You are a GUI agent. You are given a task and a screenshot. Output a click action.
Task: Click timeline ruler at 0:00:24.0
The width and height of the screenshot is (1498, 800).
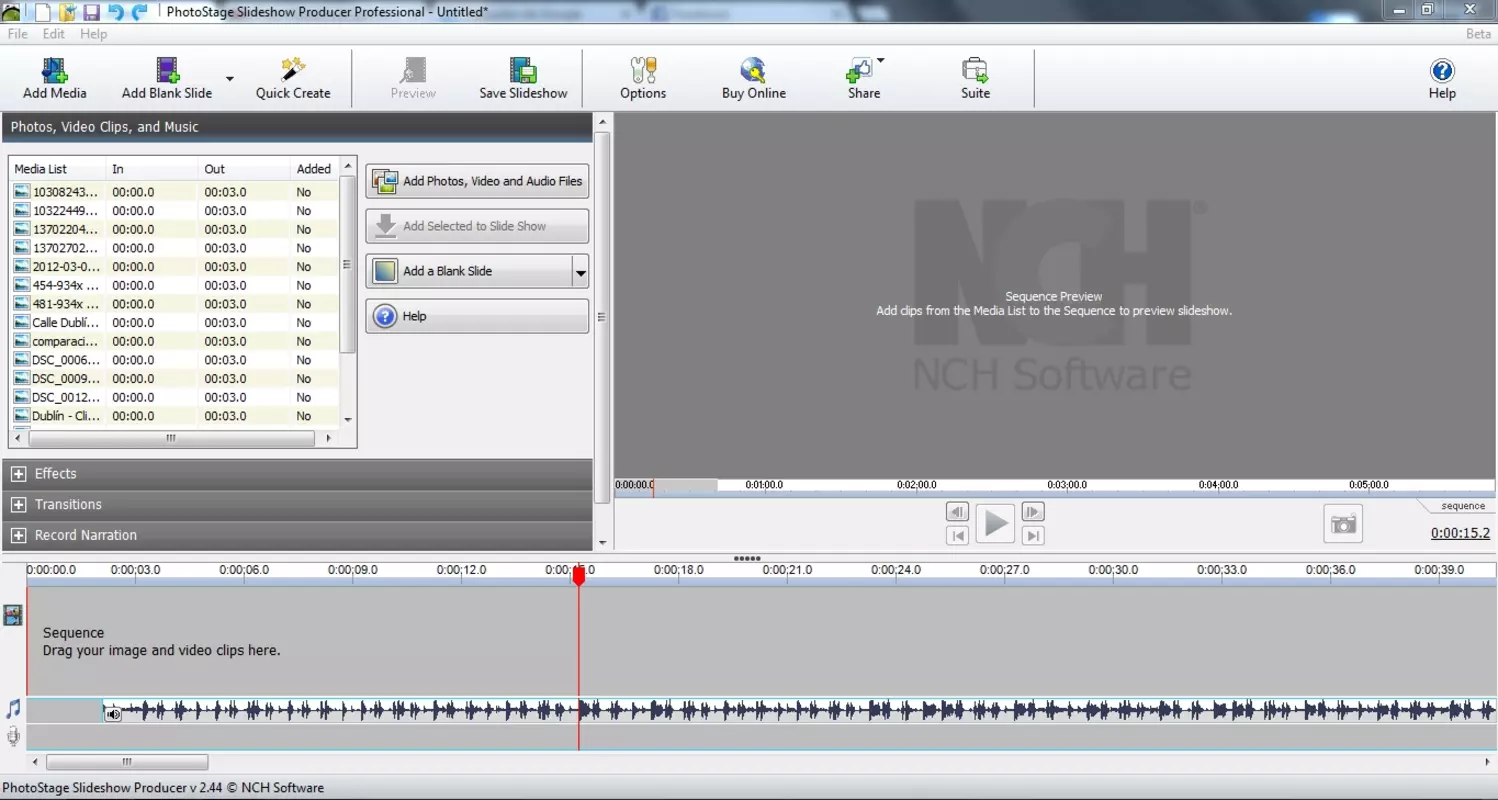coord(895,570)
